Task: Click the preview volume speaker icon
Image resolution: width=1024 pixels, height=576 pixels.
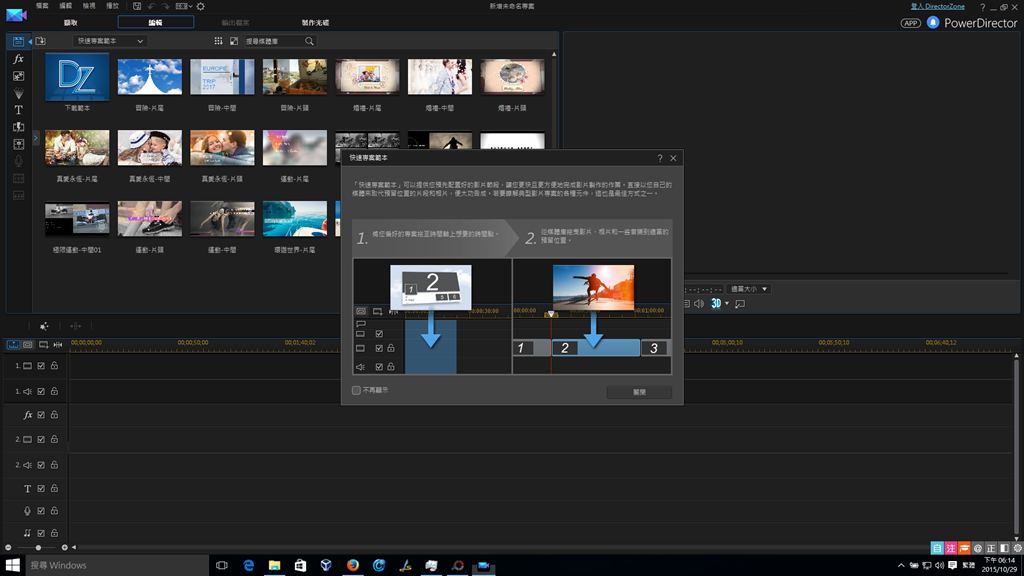Action: pos(699,304)
